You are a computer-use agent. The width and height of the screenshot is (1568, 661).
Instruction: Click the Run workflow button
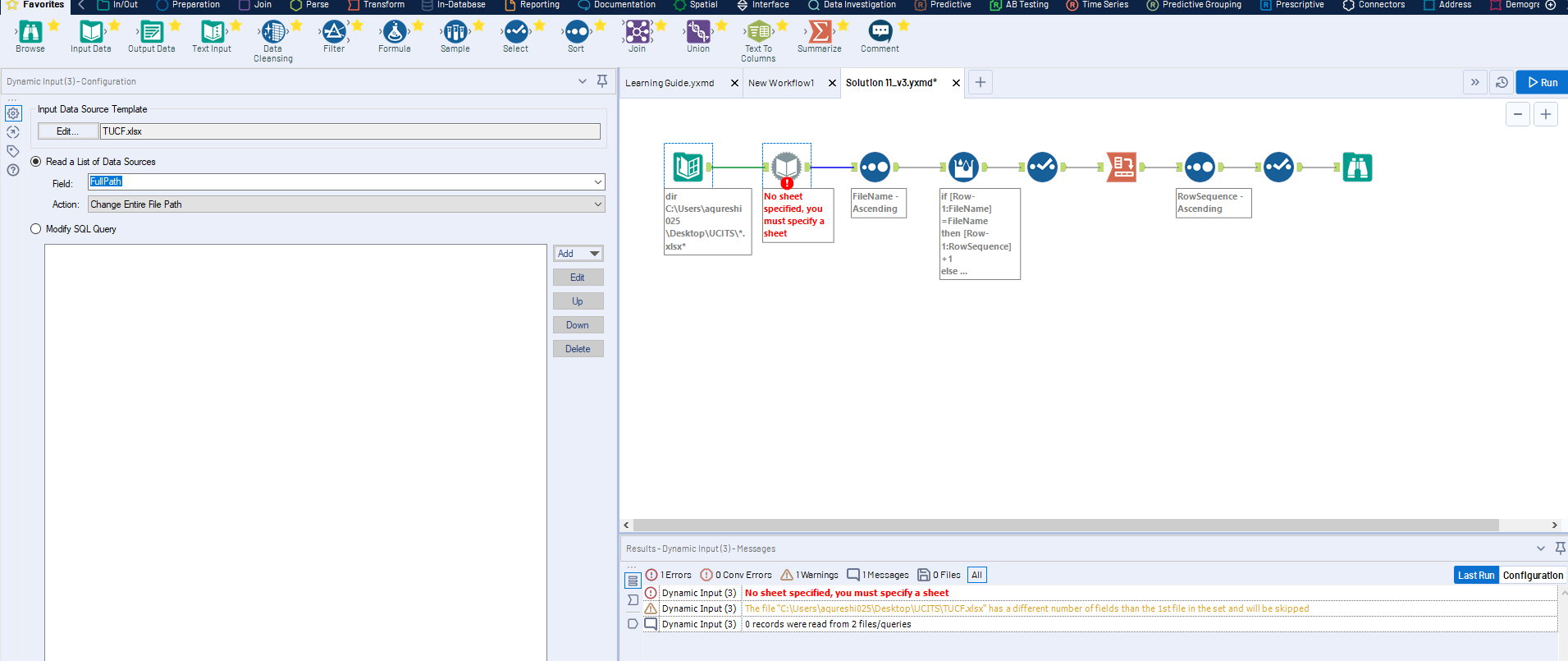coord(1543,82)
